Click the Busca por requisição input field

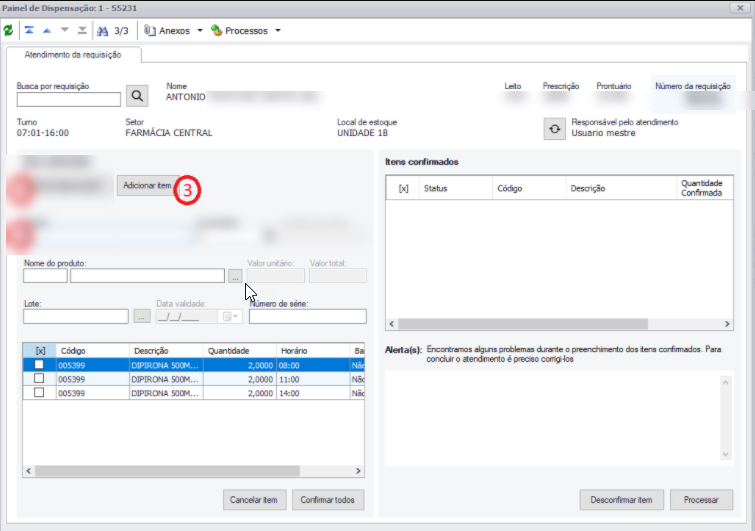coord(69,99)
